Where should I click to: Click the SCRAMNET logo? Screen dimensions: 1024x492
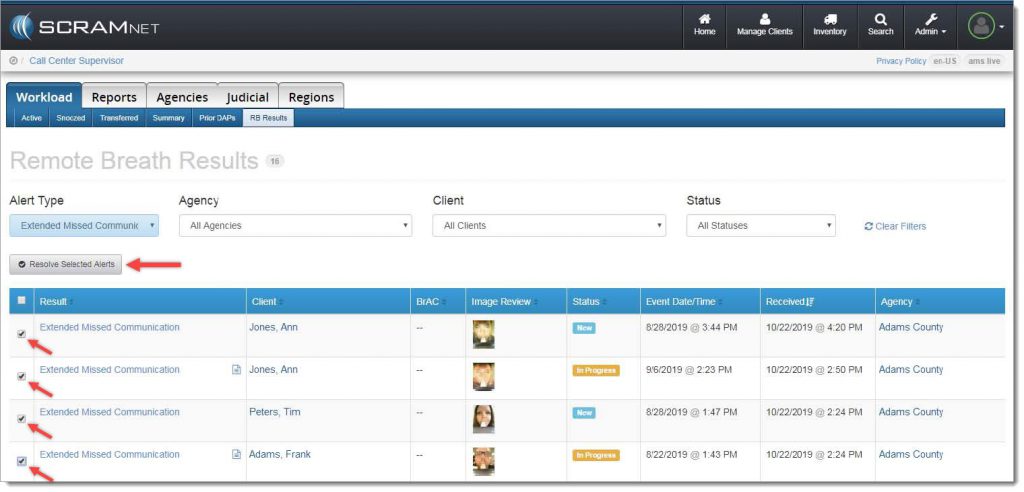85,26
